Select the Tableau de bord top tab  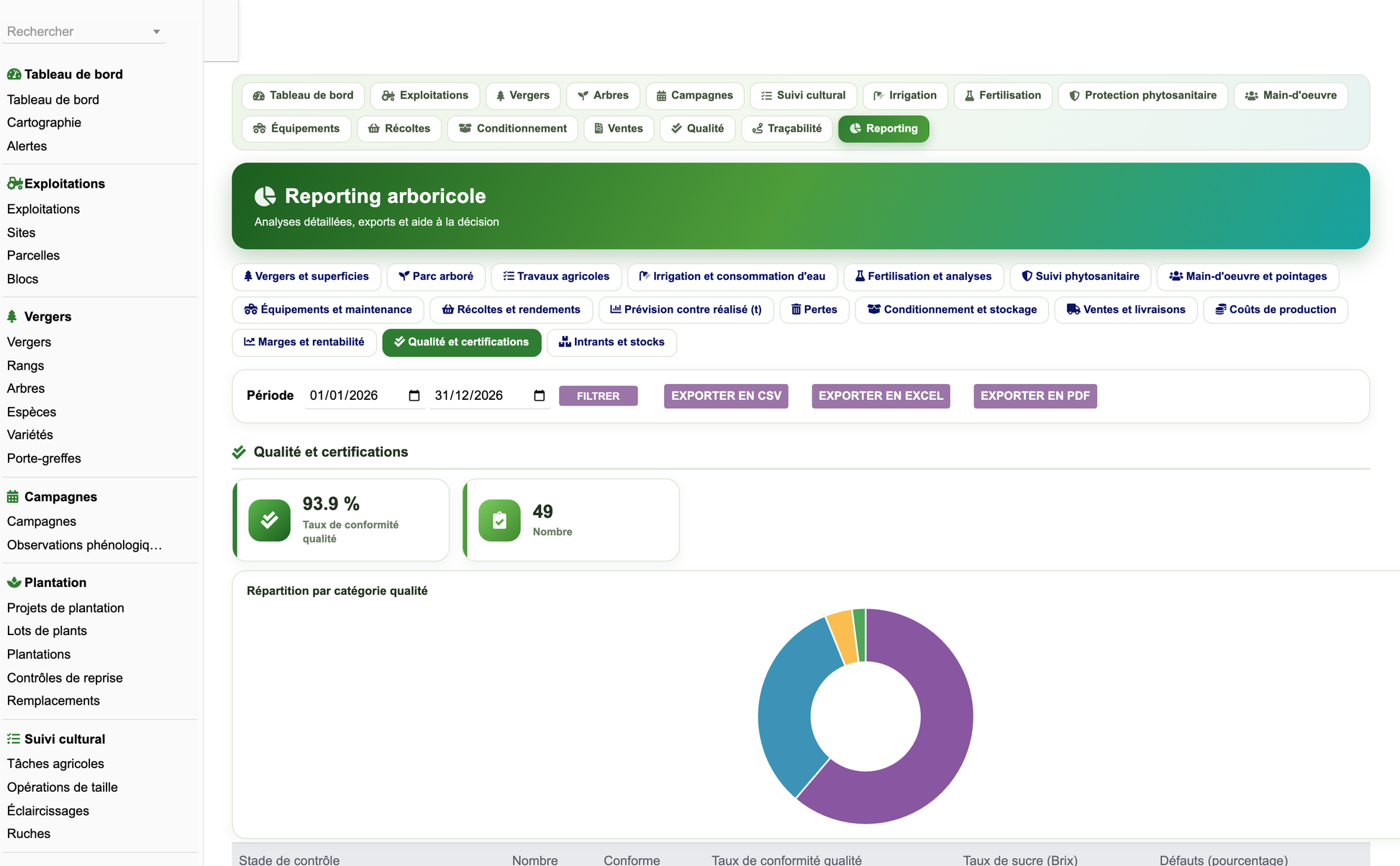click(x=303, y=96)
